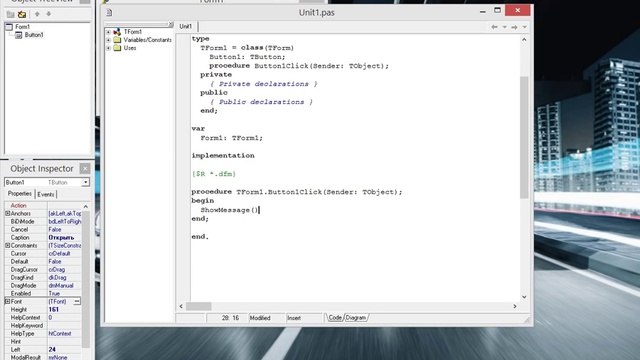This screenshot has height=360, width=640.
Task: Open the Button1 TButton component selector dropdown
Action: coord(85,182)
